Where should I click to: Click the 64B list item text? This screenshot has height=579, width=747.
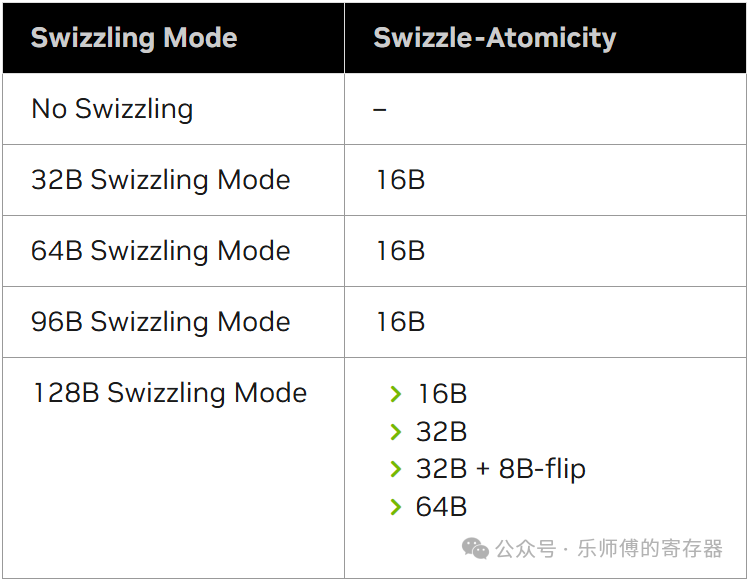click(441, 507)
